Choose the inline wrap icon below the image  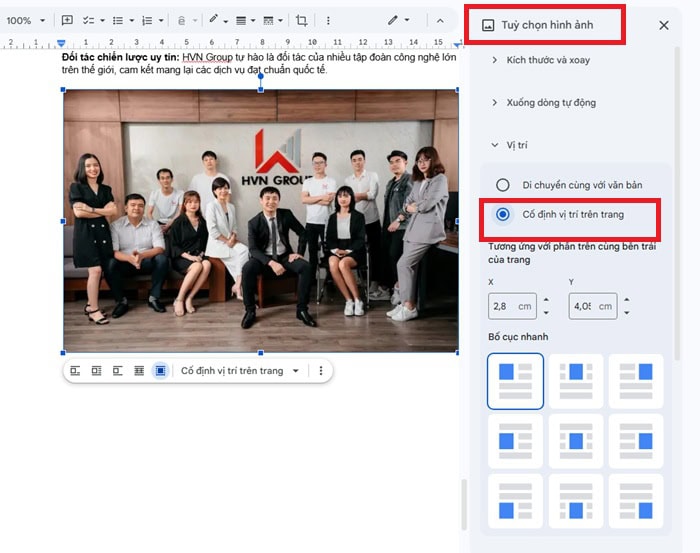click(x=75, y=370)
